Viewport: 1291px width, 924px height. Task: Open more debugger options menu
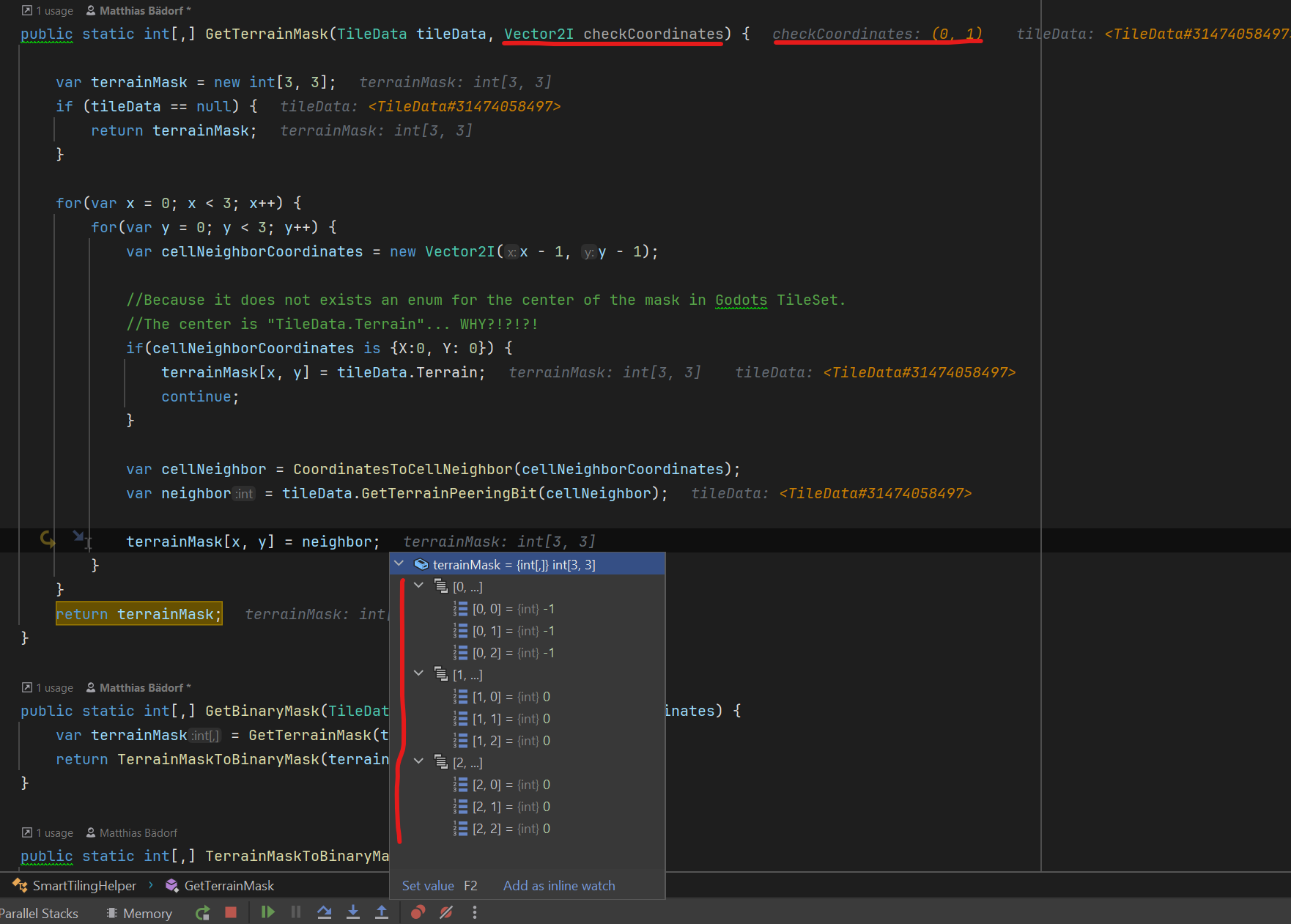coord(475,912)
